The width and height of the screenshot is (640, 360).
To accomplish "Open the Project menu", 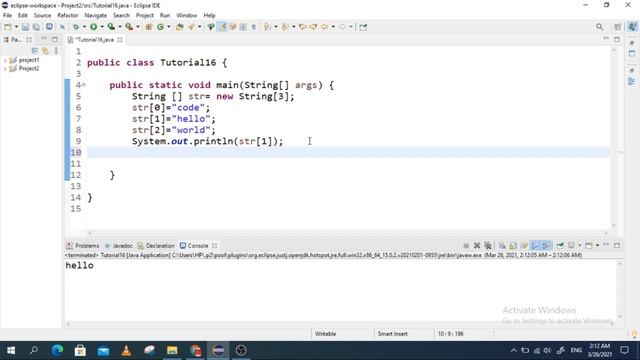I will [x=144, y=15].
